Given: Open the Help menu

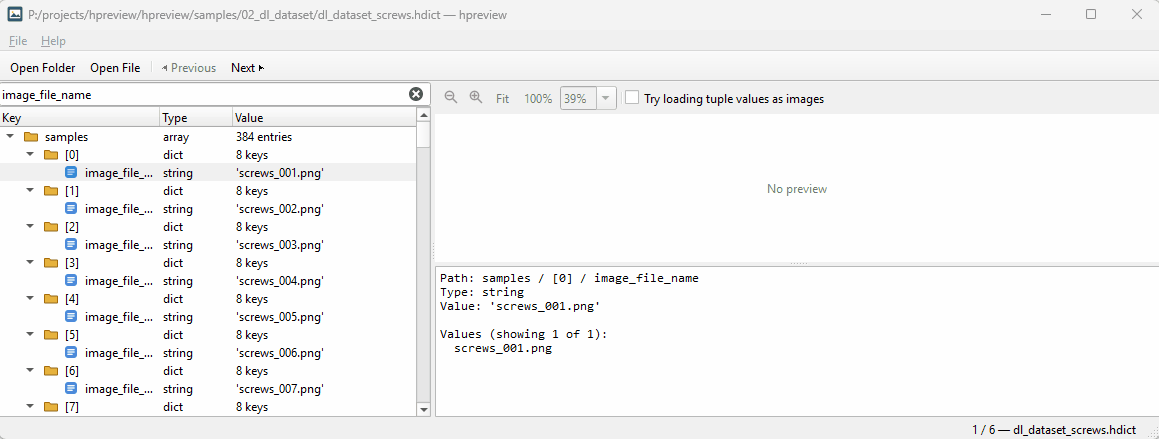Looking at the screenshot, I should click(x=53, y=41).
